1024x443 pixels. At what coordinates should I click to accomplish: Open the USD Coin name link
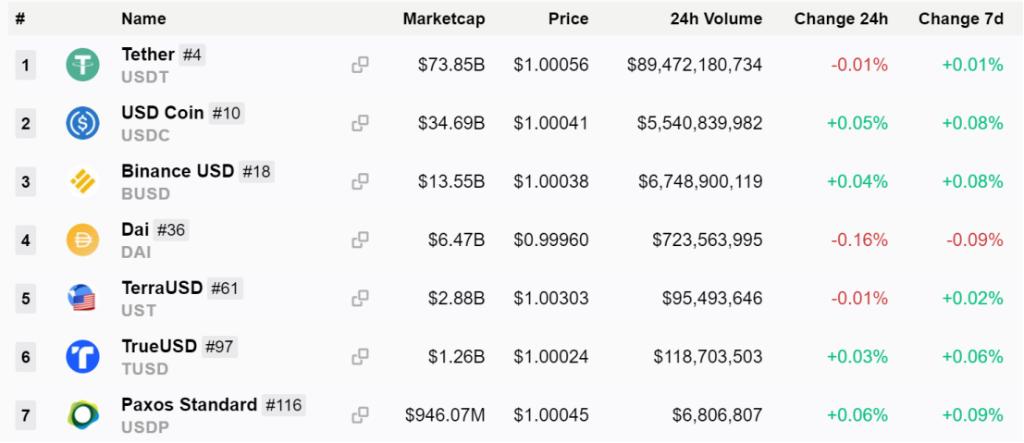coord(162,113)
